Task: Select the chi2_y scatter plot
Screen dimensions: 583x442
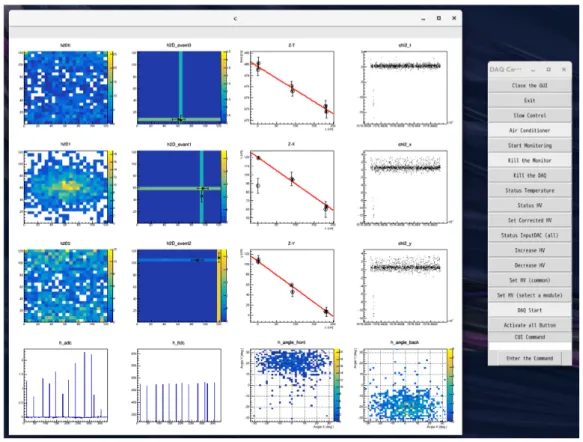Action: click(x=405, y=285)
